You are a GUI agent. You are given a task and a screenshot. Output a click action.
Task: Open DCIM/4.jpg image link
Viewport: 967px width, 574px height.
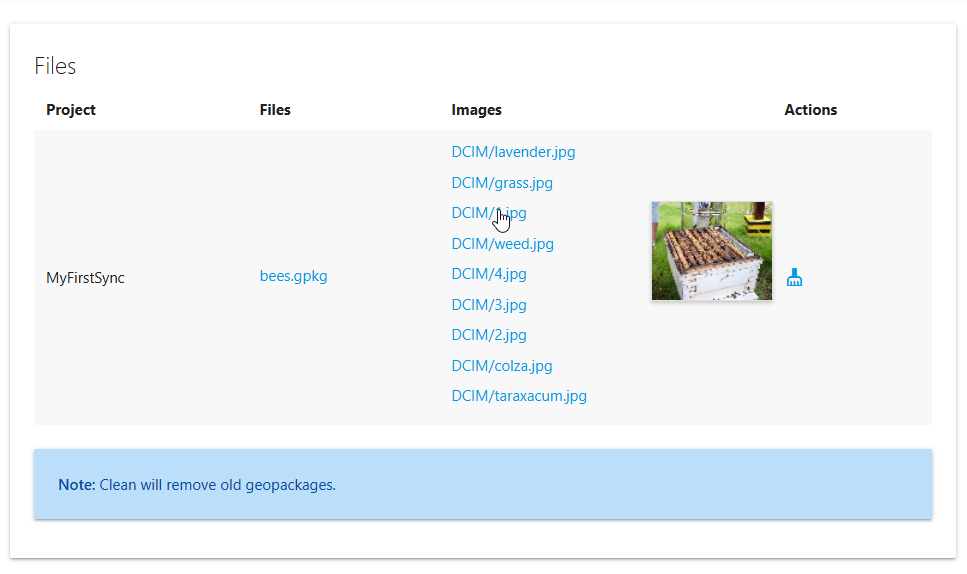(x=489, y=274)
